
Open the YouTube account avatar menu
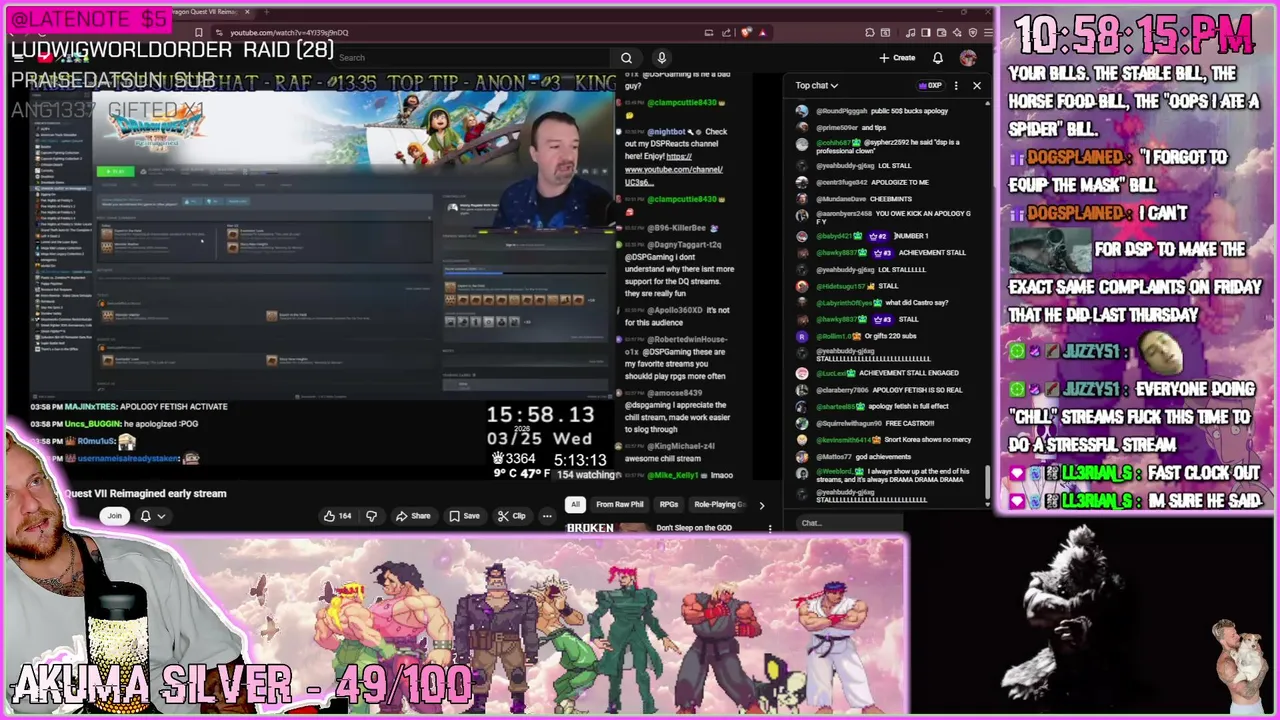click(968, 58)
